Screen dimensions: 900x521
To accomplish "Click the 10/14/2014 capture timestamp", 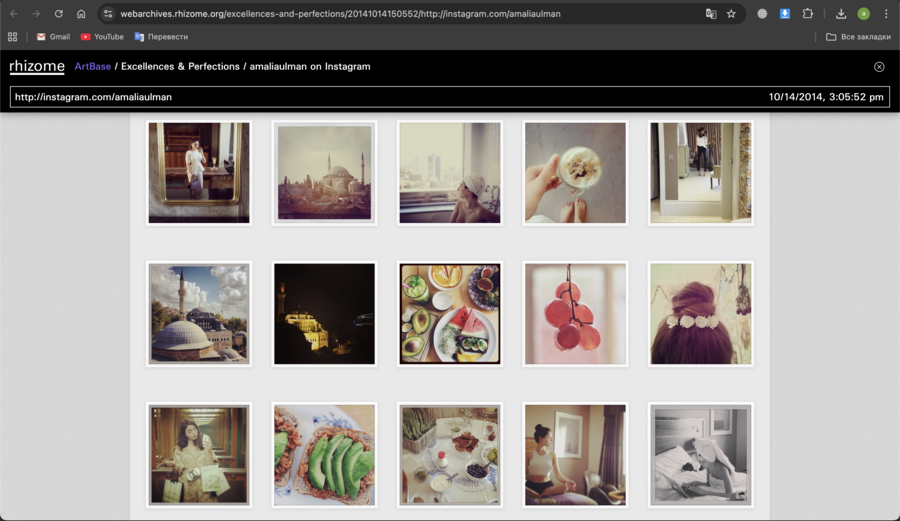I will pyautogui.click(x=826, y=97).
